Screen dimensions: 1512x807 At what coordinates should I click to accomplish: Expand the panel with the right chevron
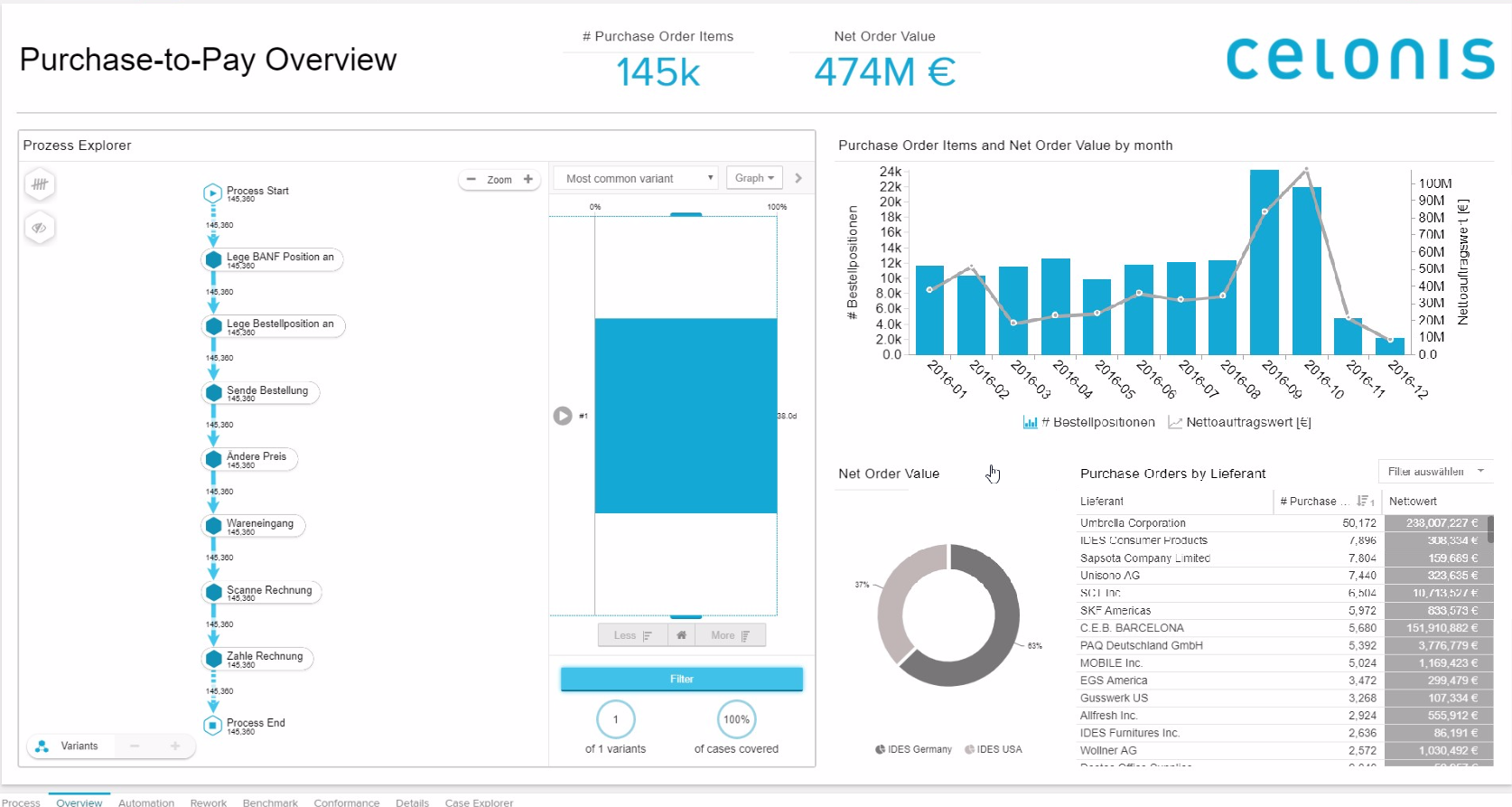coord(798,178)
